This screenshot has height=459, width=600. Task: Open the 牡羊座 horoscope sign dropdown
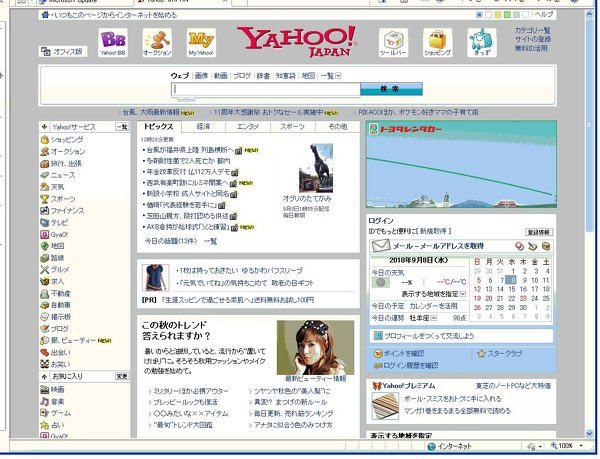(x=434, y=318)
